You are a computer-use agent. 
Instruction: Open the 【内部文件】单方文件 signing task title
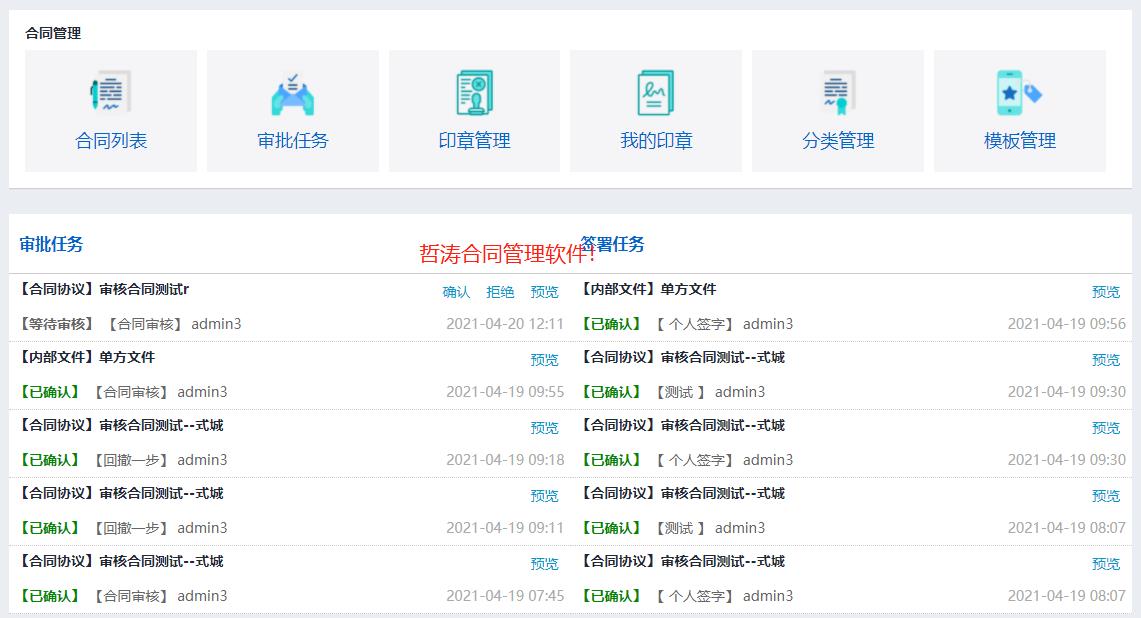pos(649,290)
